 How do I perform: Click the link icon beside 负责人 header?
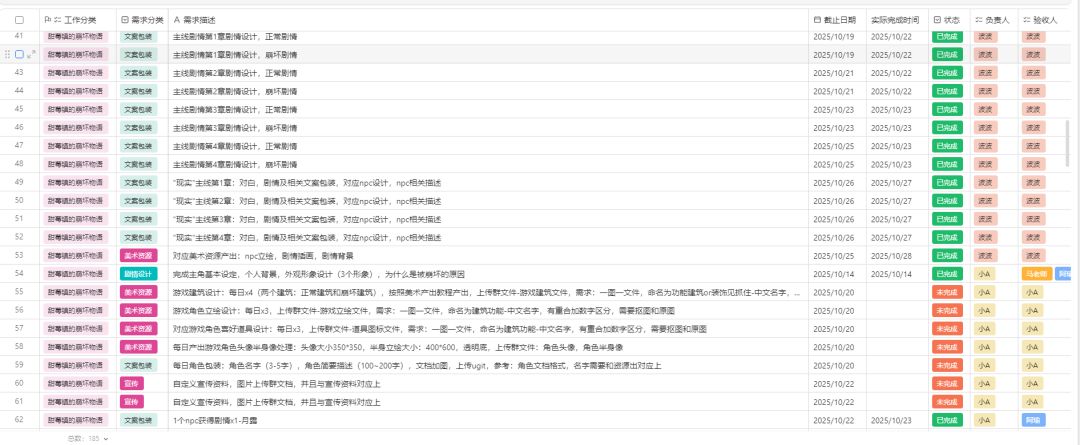(x=979, y=21)
